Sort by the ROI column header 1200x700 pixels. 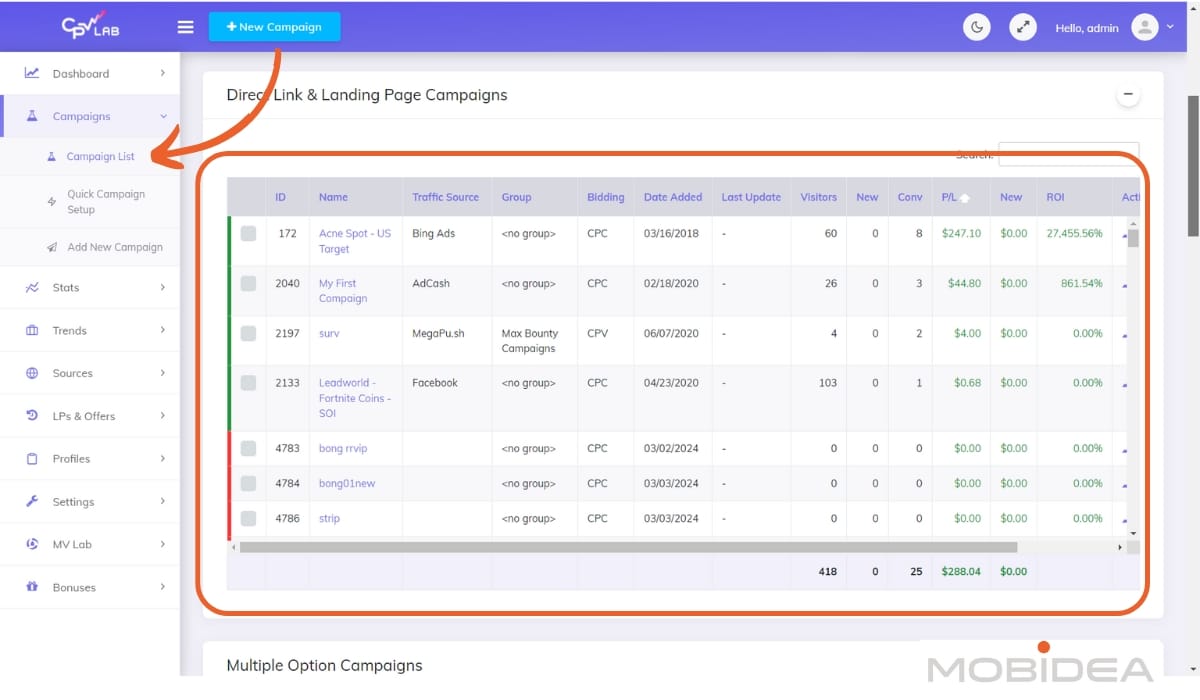(1074, 197)
